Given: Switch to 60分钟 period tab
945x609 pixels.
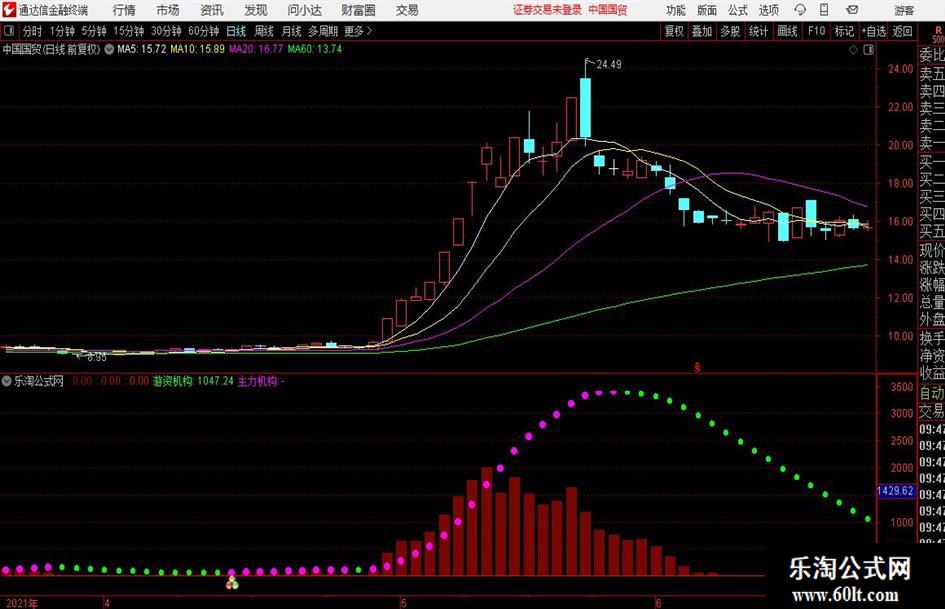Looking at the screenshot, I should (203, 31).
